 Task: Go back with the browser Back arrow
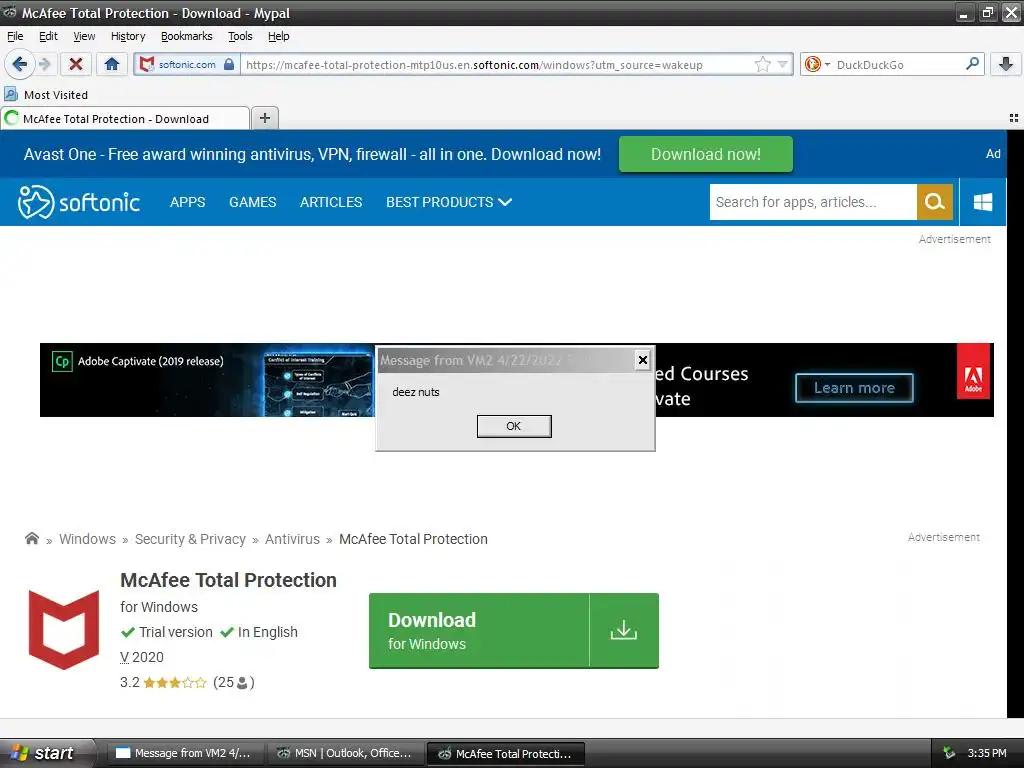click(x=19, y=64)
